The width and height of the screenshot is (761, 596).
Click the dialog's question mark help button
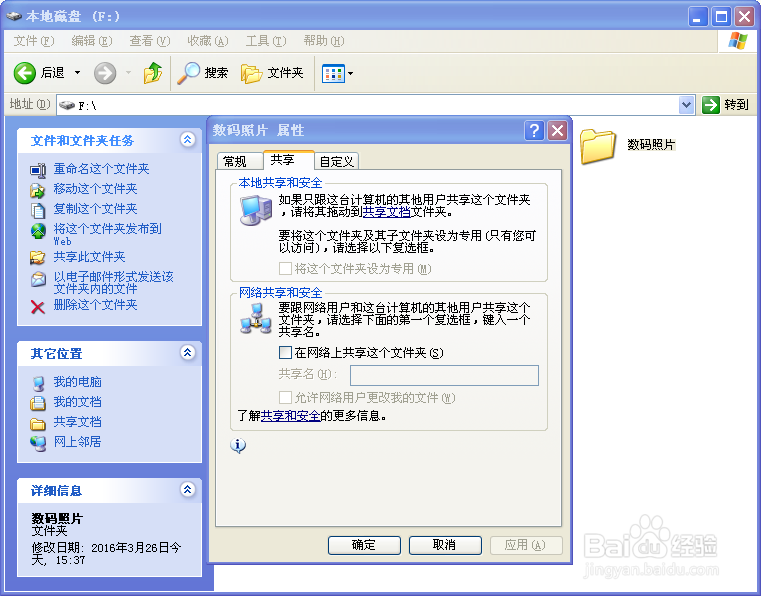pyautogui.click(x=534, y=130)
